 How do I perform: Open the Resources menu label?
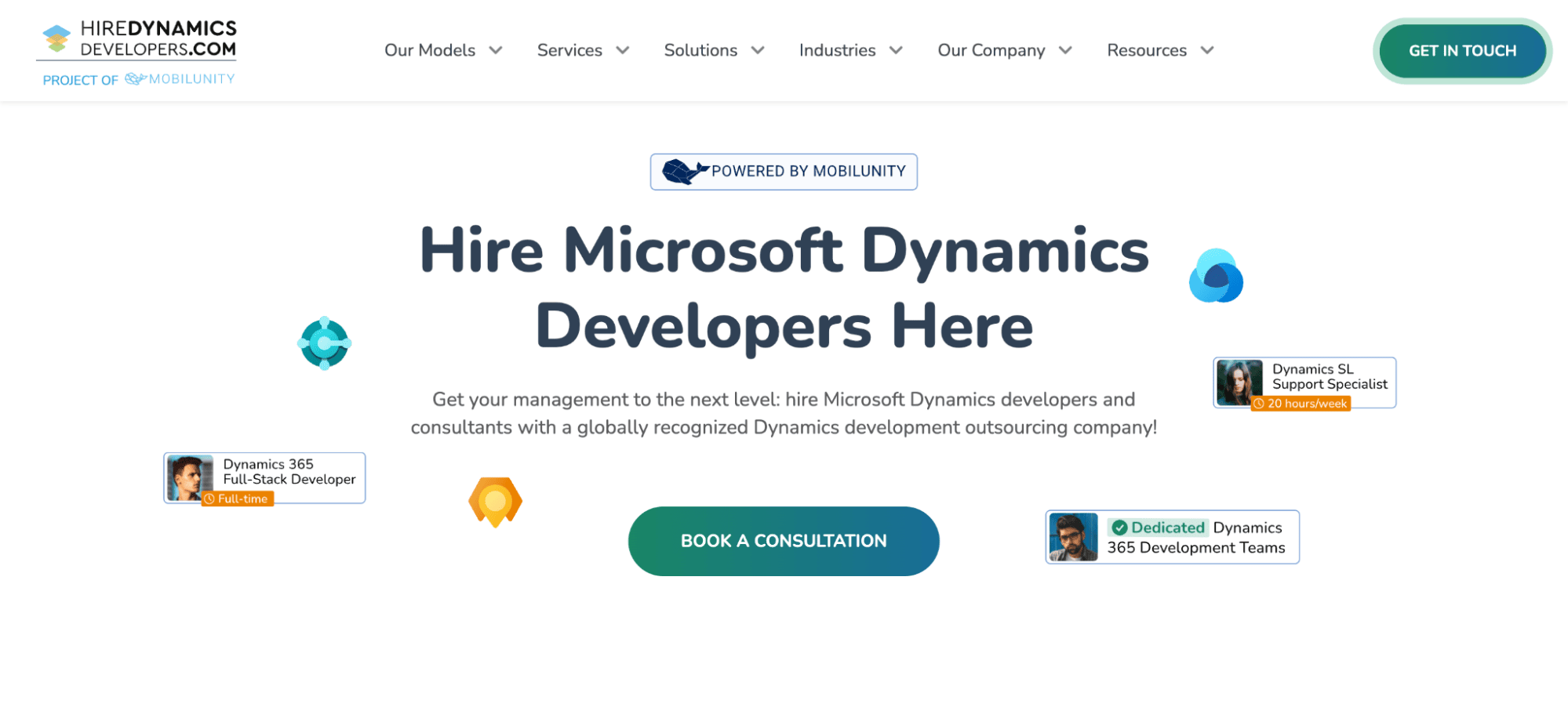(1147, 50)
